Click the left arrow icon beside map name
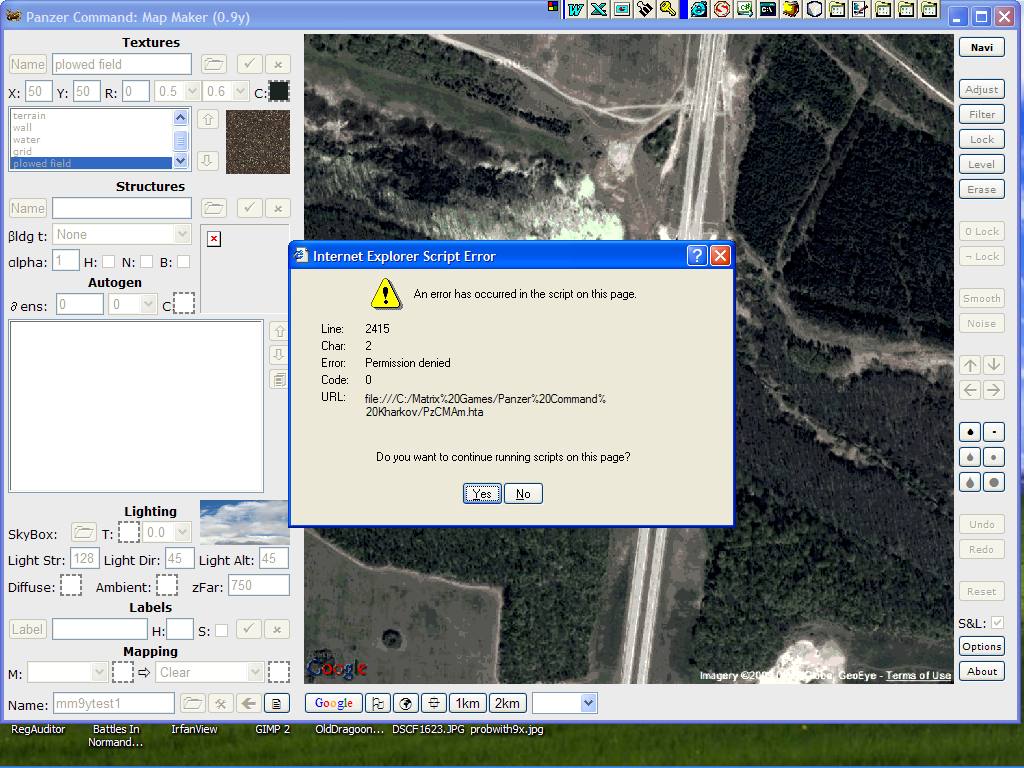 [x=248, y=703]
